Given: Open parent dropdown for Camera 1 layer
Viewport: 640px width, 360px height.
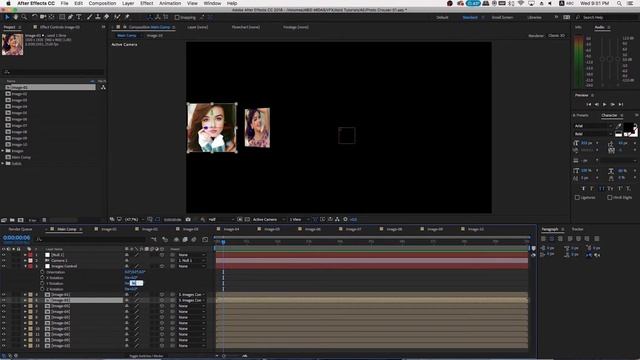Looking at the screenshot, I should pyautogui.click(x=191, y=260).
